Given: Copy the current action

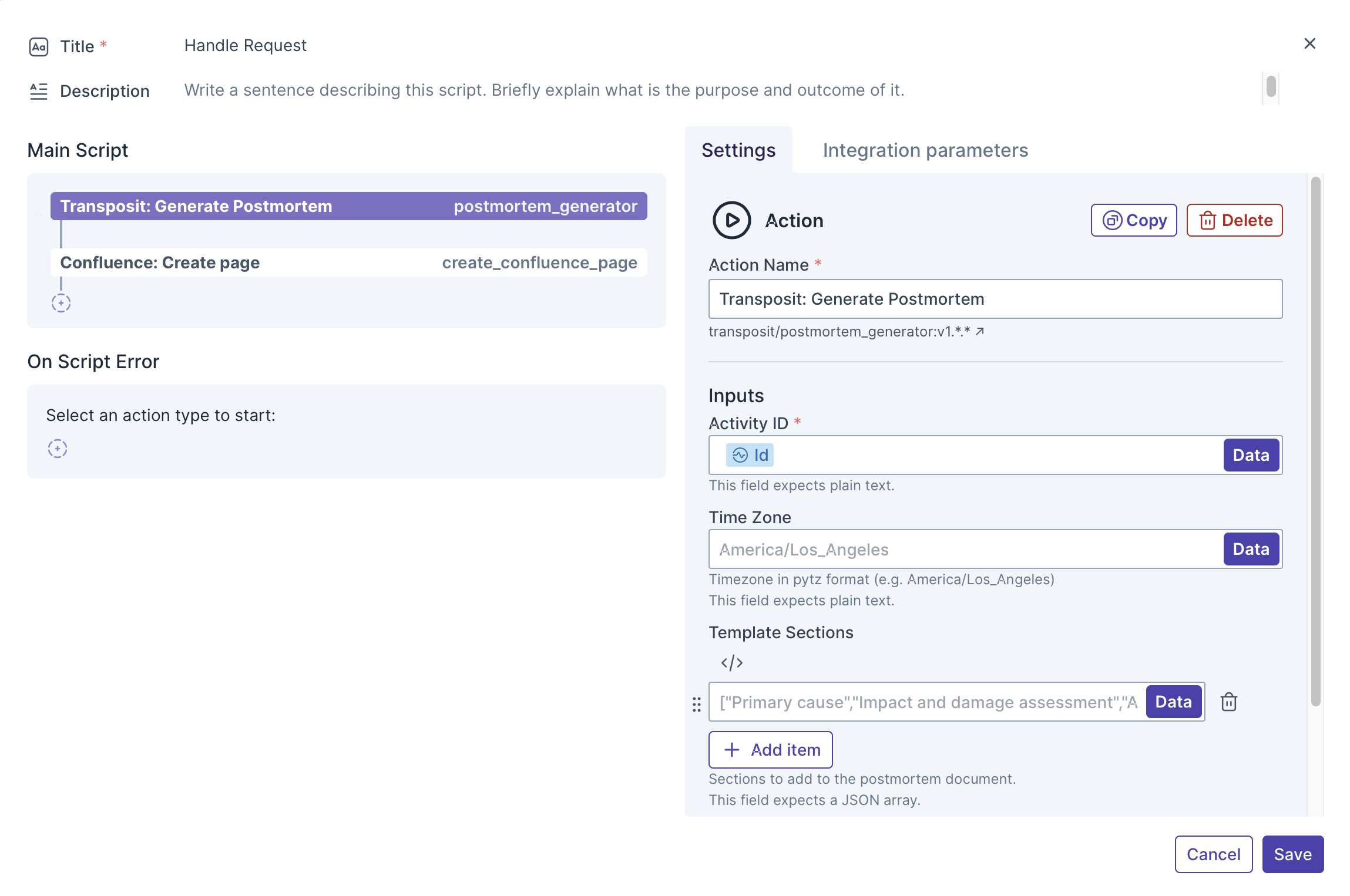Looking at the screenshot, I should coord(1133,220).
